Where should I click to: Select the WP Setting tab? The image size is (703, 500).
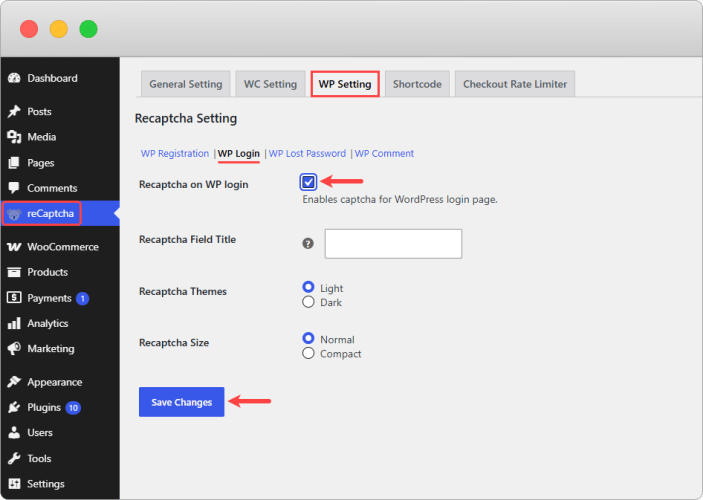point(345,84)
